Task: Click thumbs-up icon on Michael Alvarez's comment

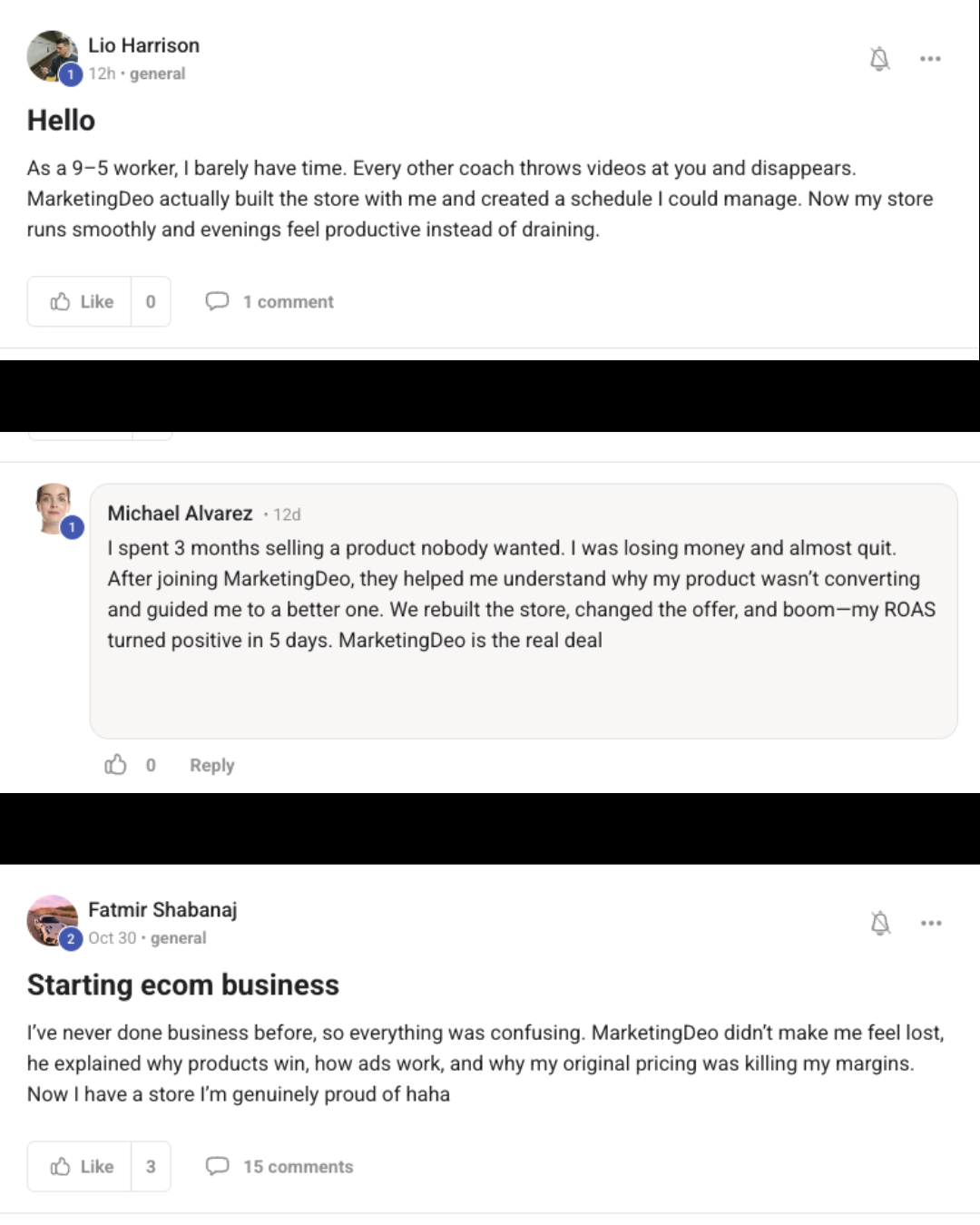Action: (115, 765)
